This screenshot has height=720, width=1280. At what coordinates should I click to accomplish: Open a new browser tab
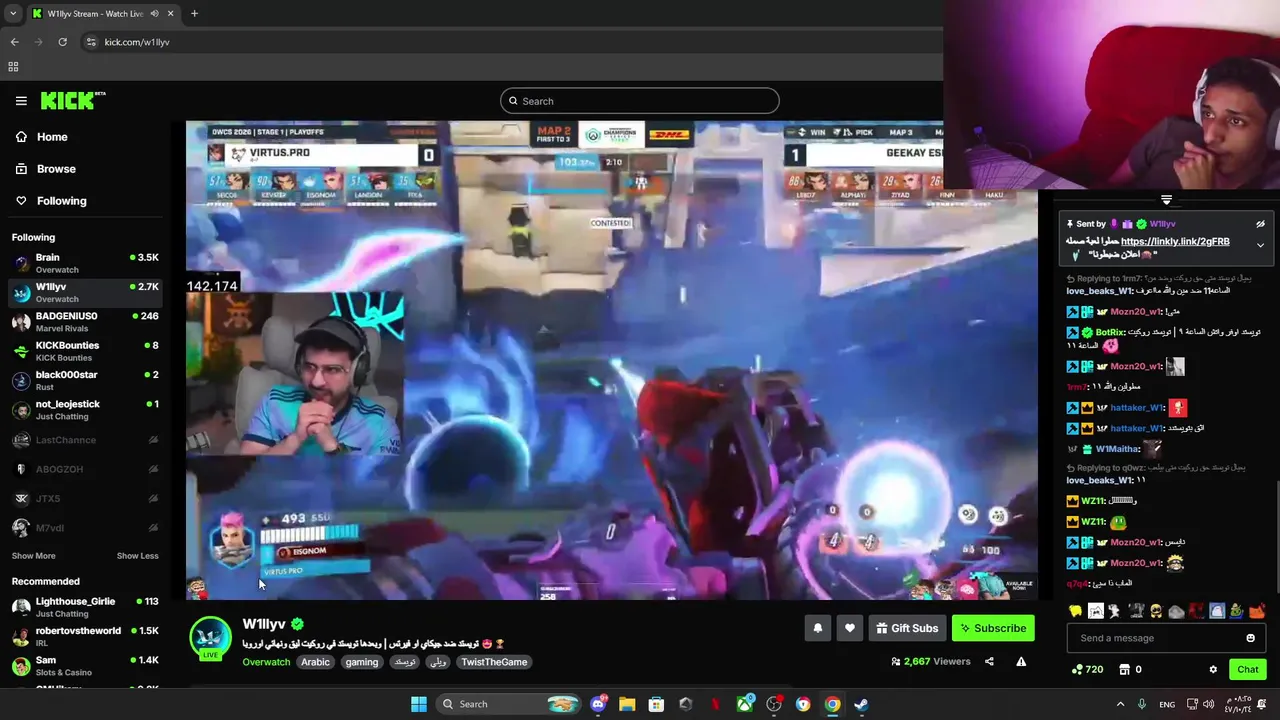coord(194,13)
